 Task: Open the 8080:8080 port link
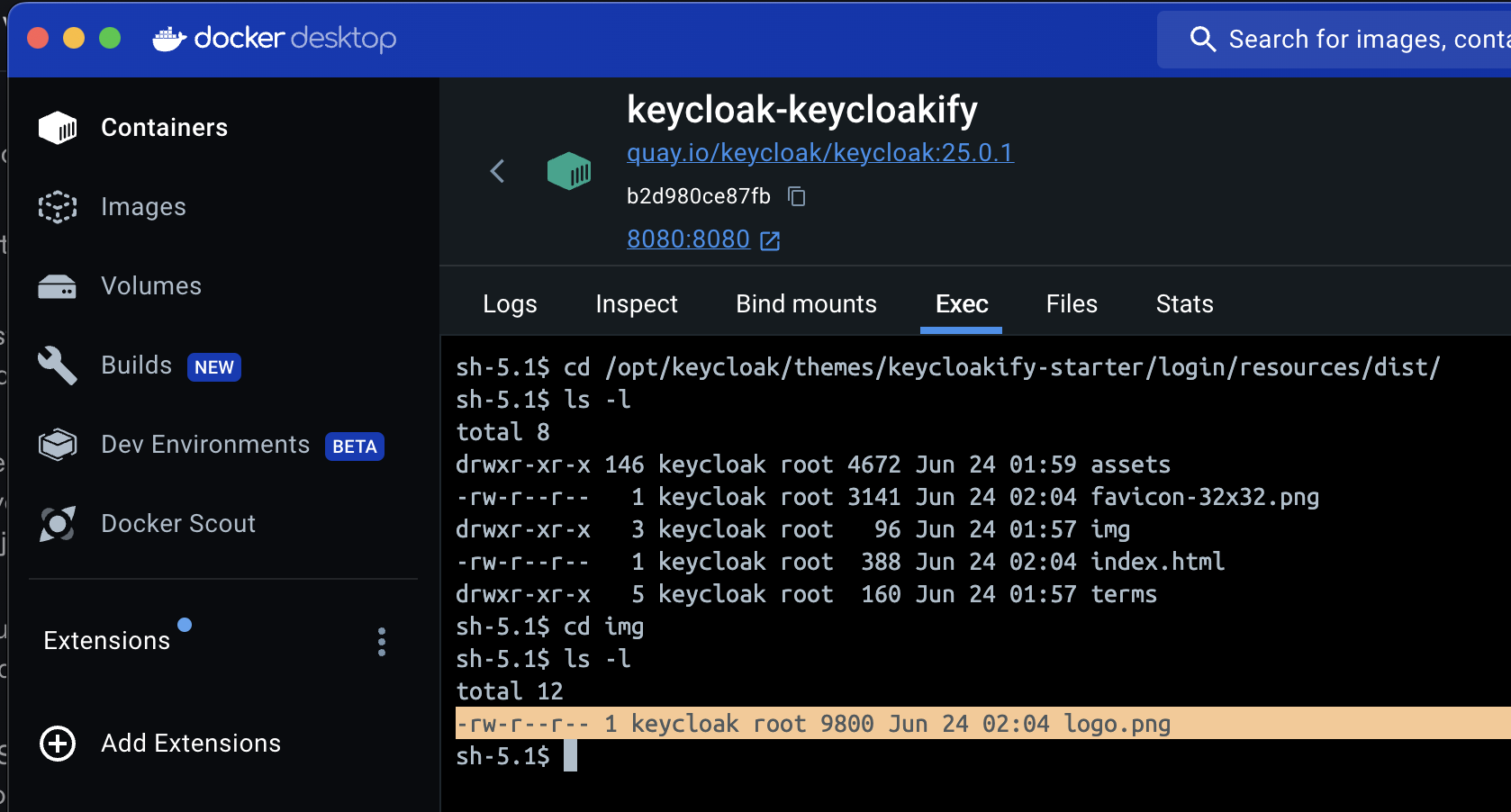pyautogui.click(x=688, y=239)
